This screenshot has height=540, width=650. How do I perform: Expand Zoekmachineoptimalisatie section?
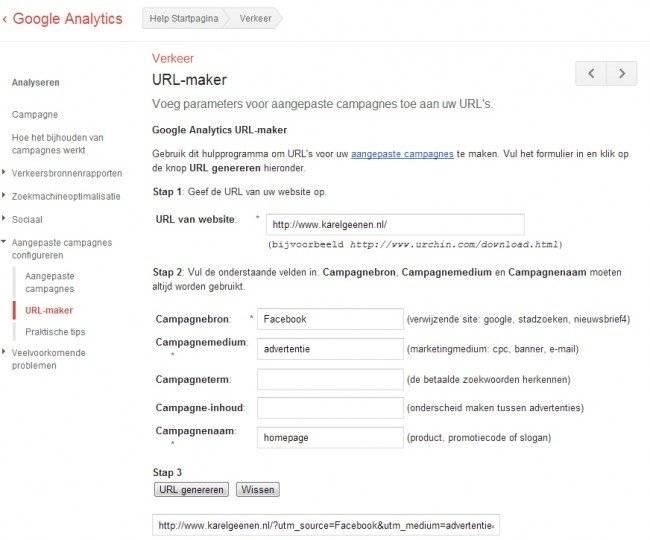(4, 195)
